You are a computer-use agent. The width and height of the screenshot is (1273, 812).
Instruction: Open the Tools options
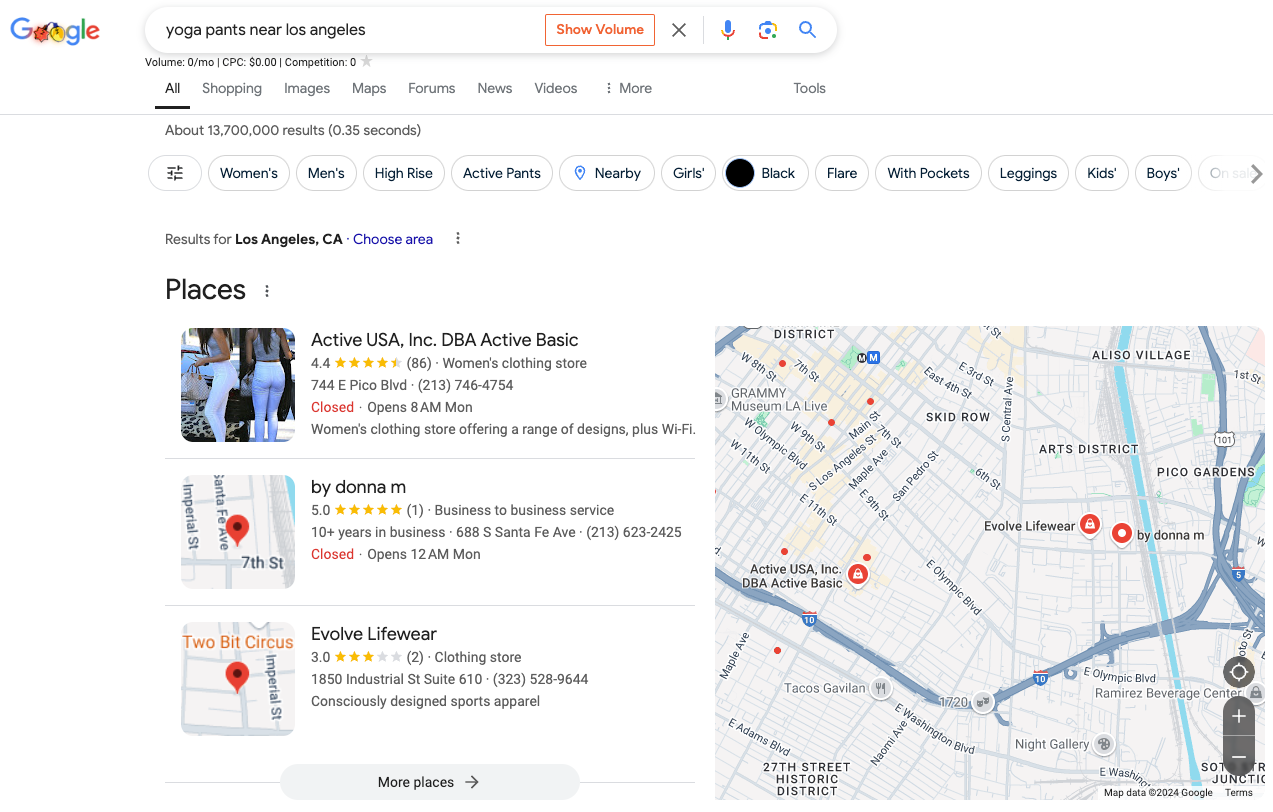click(810, 88)
